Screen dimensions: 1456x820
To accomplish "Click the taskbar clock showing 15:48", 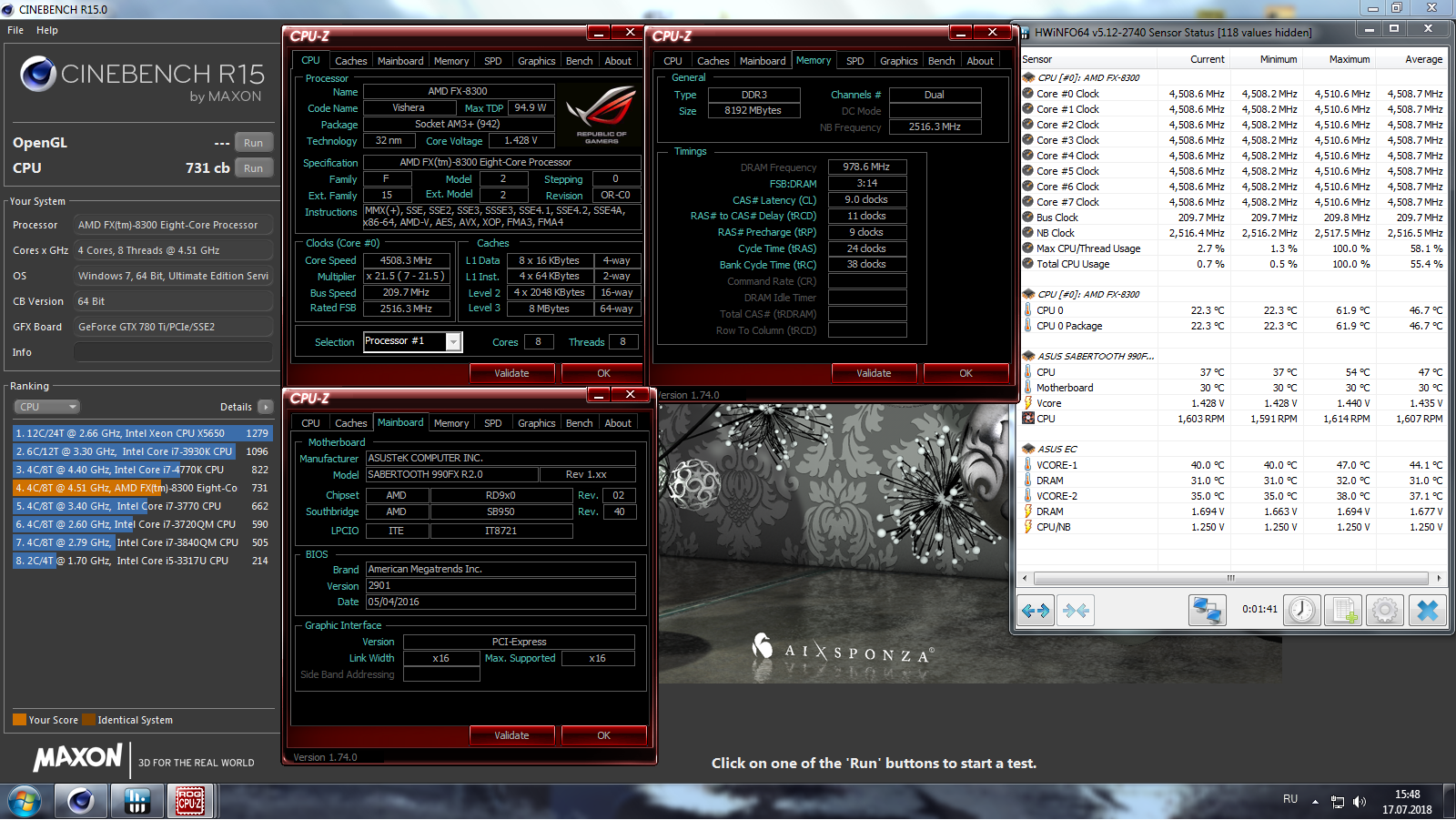I will [x=1407, y=802].
